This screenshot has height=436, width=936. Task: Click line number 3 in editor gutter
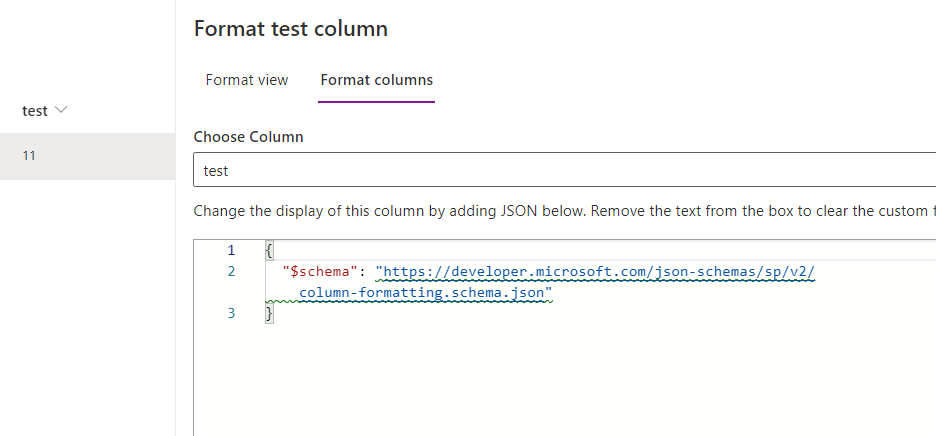[x=231, y=313]
